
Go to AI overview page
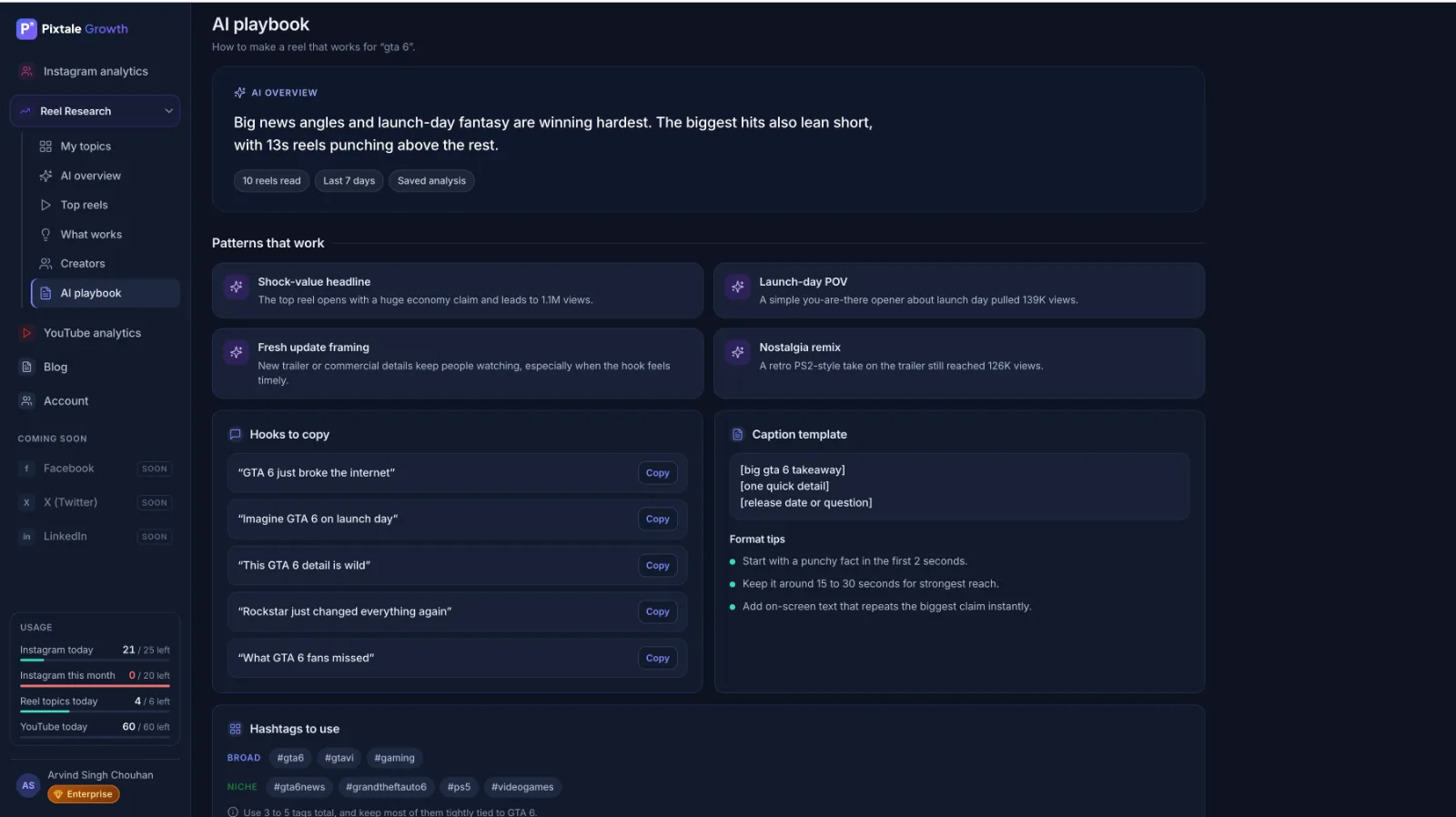pos(105,176)
